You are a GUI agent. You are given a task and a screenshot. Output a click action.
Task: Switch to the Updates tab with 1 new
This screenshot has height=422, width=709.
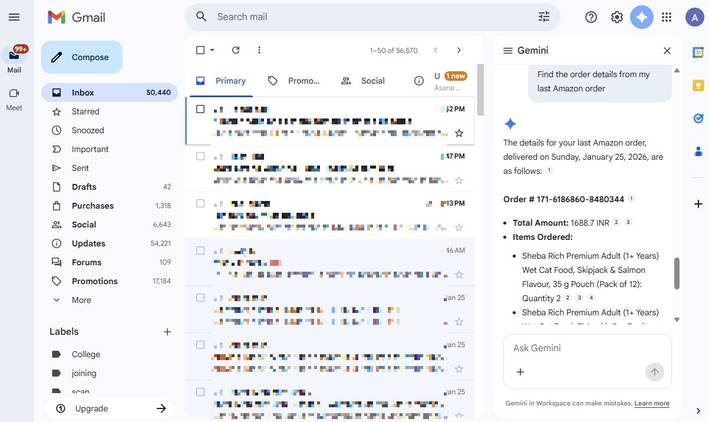[440, 81]
